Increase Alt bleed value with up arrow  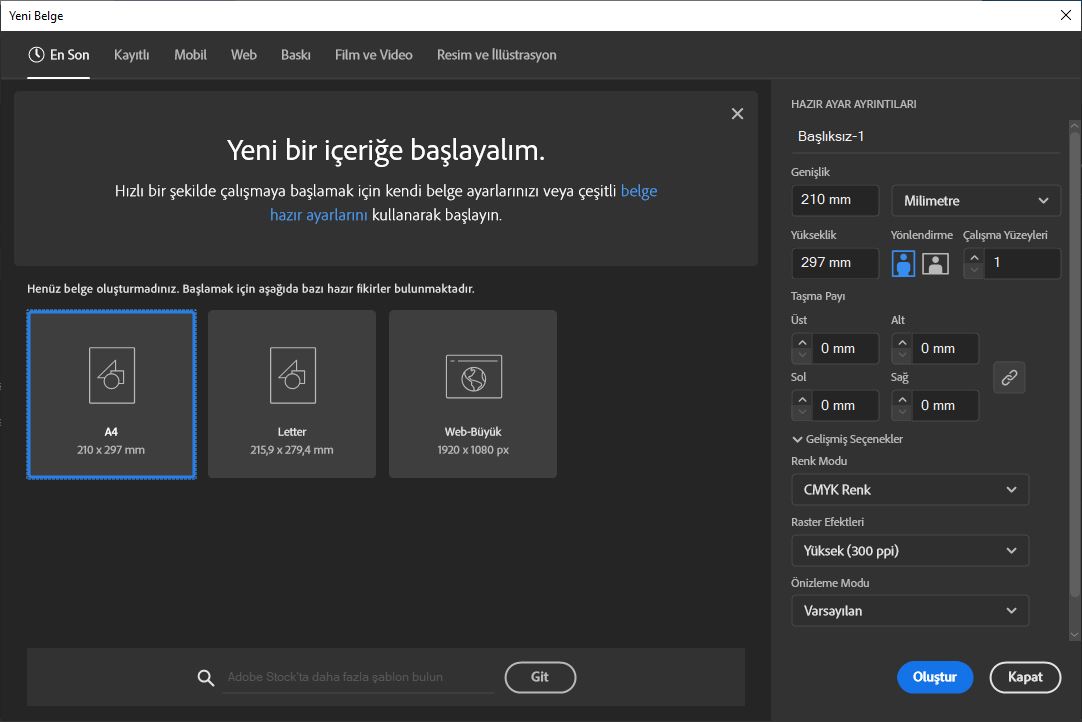[x=902, y=342]
